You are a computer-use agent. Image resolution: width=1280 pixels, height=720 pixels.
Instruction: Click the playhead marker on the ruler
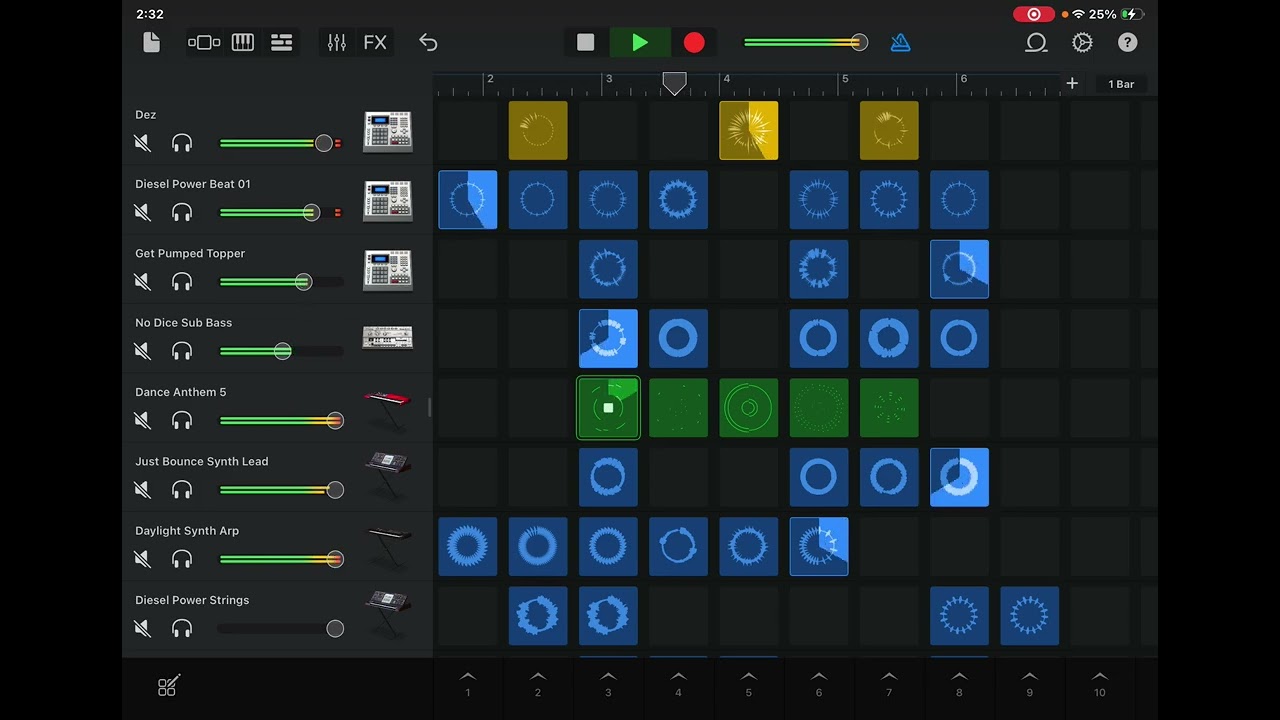(675, 84)
